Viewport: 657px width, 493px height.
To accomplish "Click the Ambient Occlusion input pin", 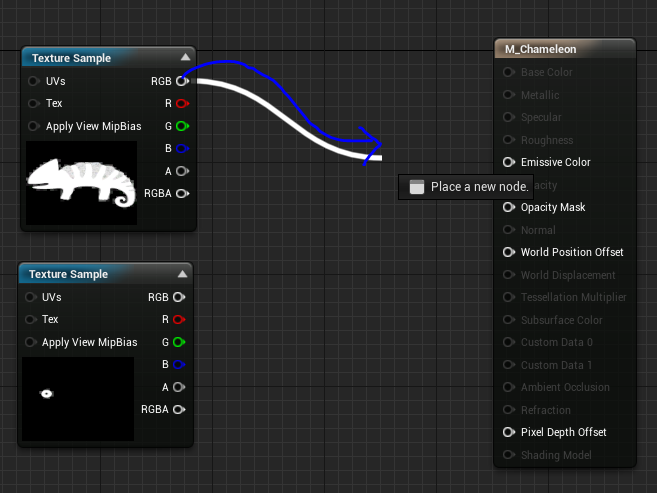I will coord(509,387).
